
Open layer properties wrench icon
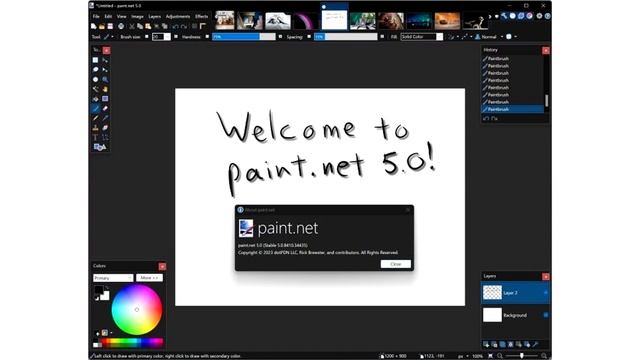[536, 344]
